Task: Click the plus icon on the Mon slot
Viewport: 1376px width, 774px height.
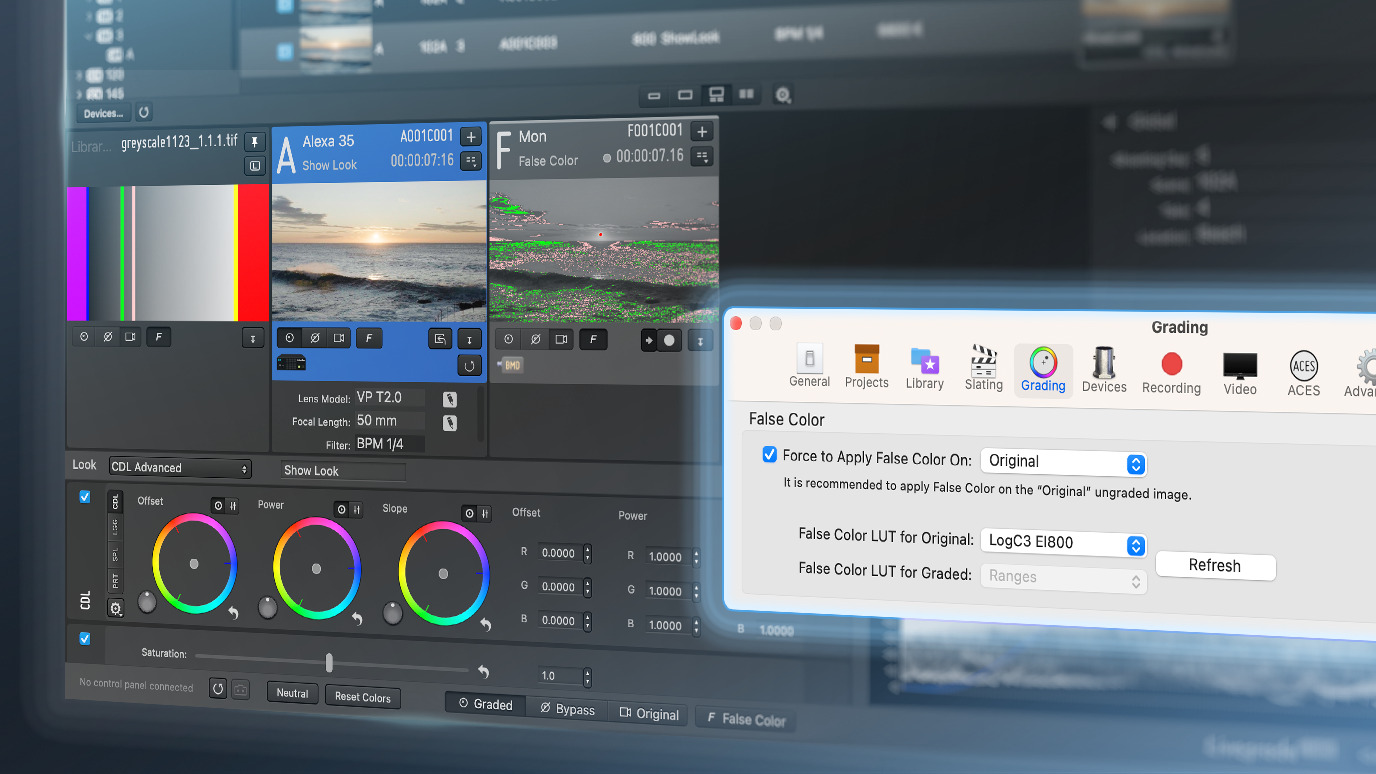Action: point(702,132)
